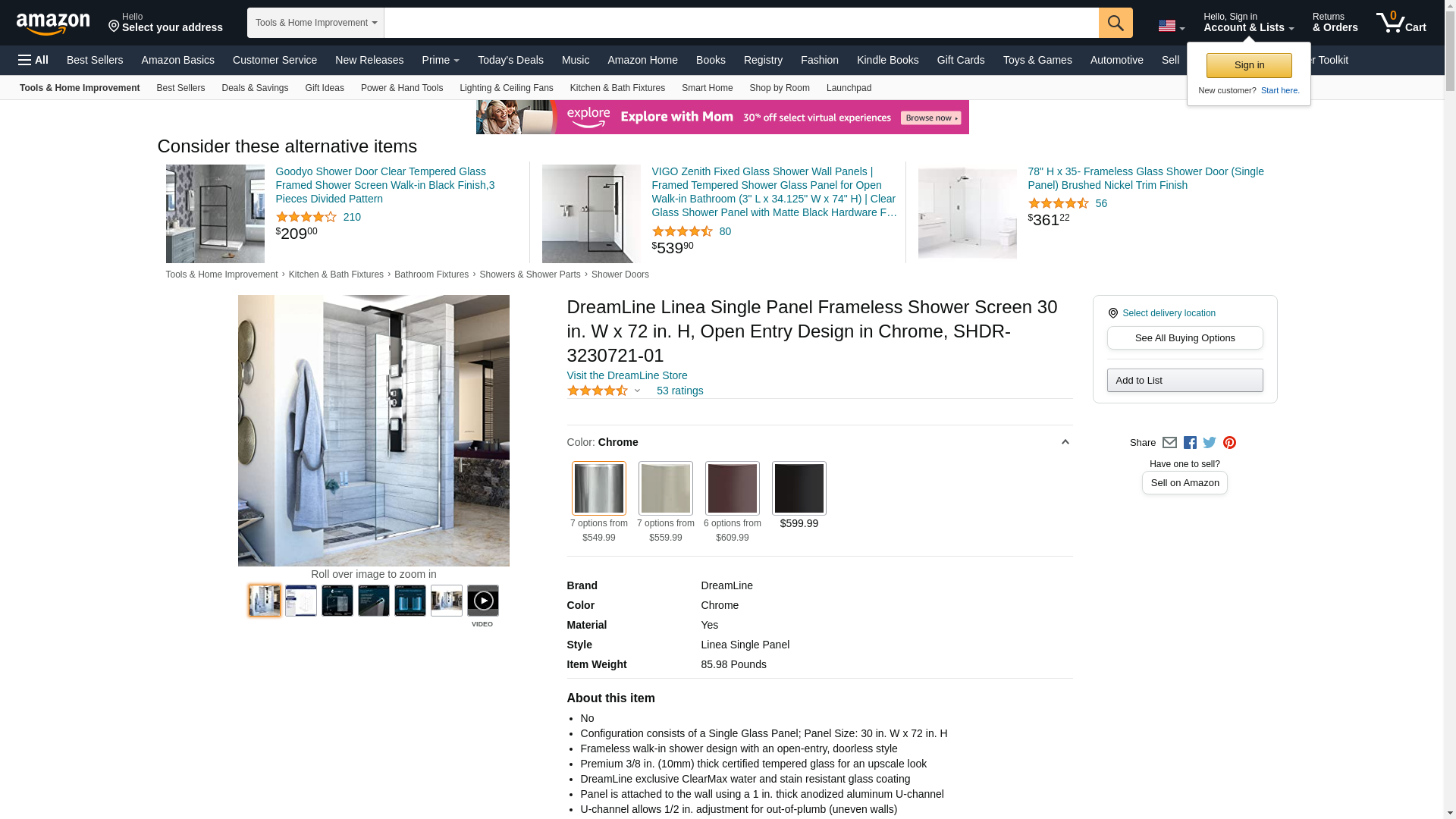Open the All hamburger menu
Viewport: 1456px width, 819px height.
point(33,60)
